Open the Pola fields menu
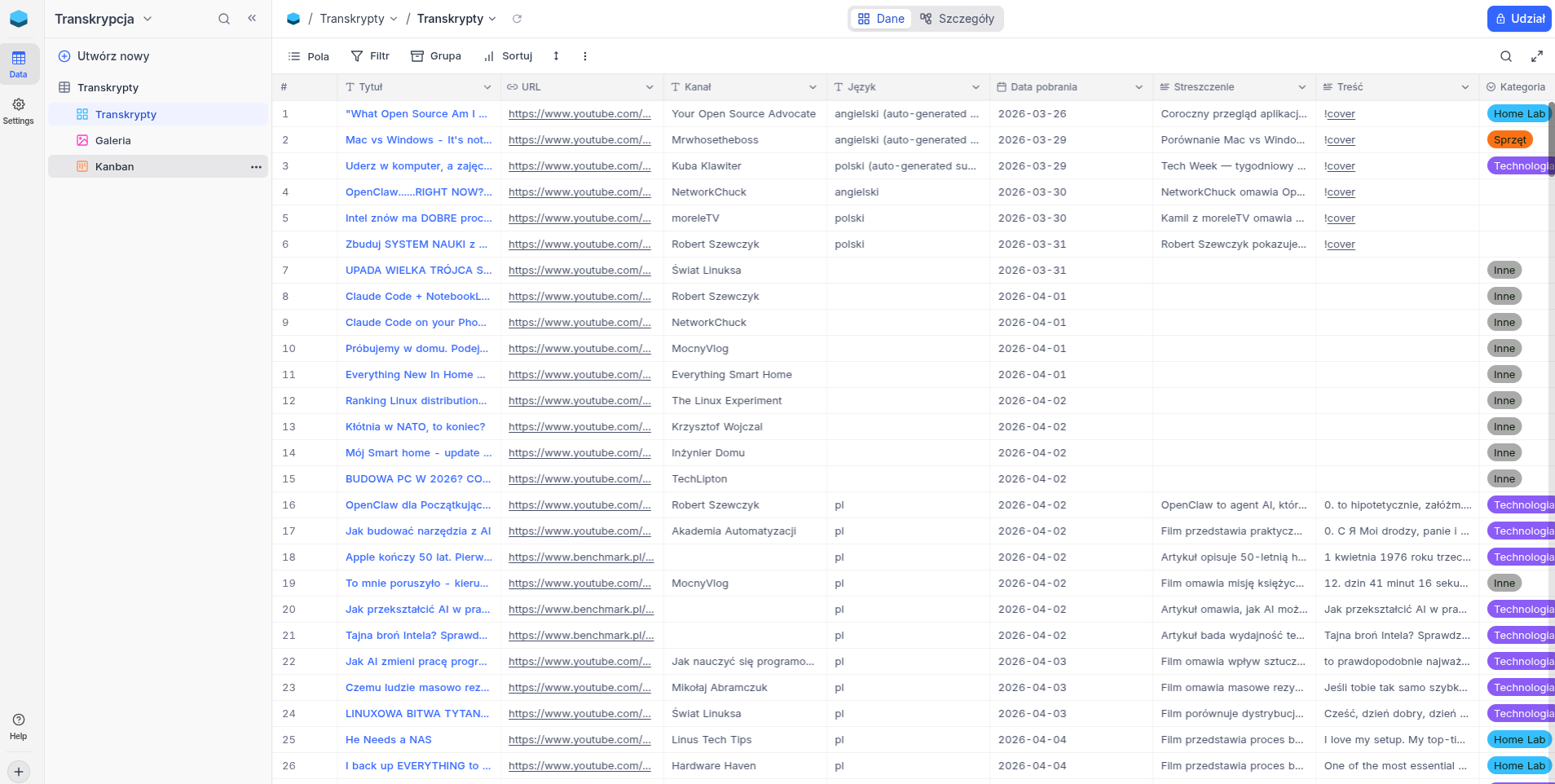The width and height of the screenshot is (1555, 784). (308, 56)
